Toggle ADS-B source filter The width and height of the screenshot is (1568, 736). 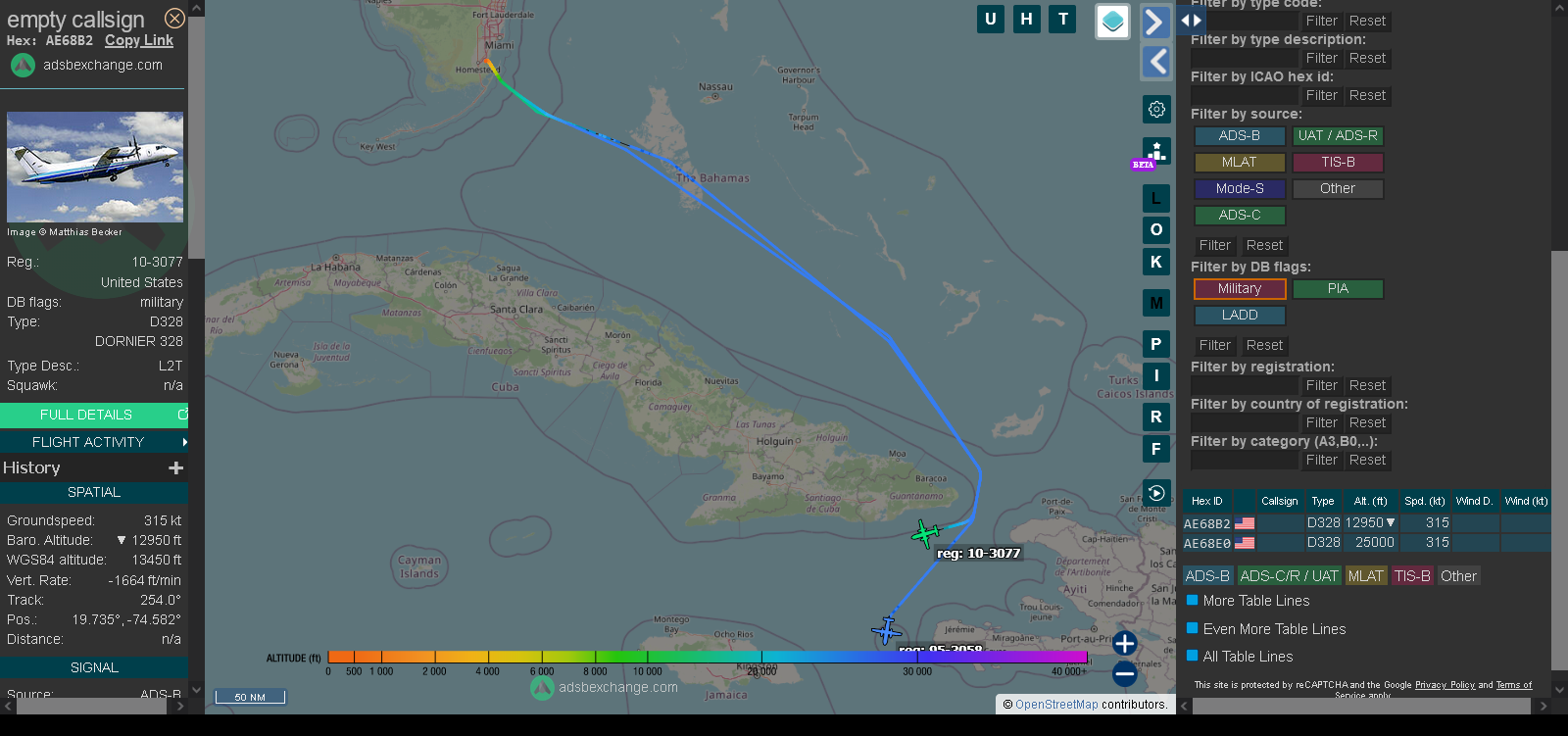(x=1240, y=136)
